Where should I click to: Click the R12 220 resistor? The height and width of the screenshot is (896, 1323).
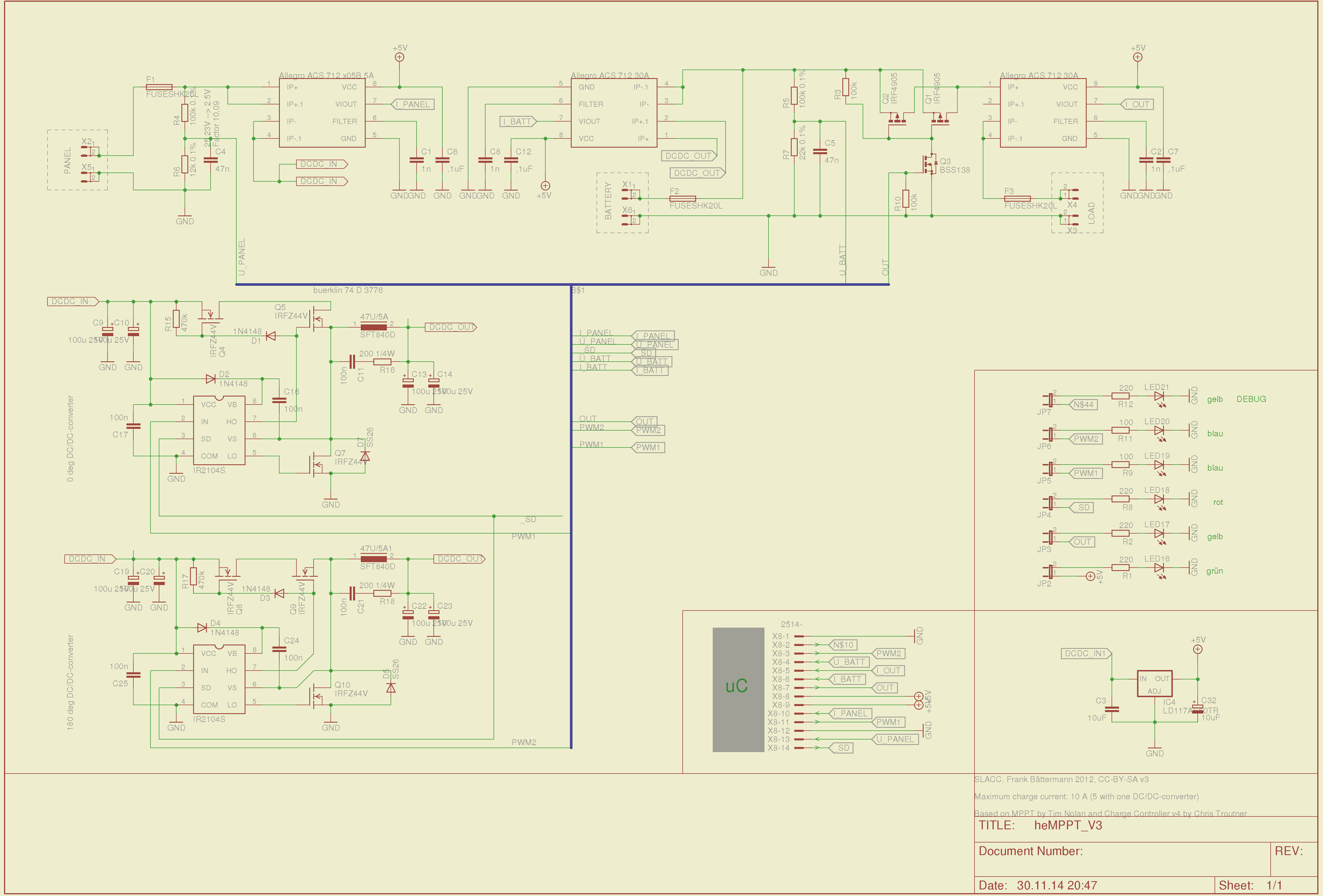pyautogui.click(x=1120, y=396)
